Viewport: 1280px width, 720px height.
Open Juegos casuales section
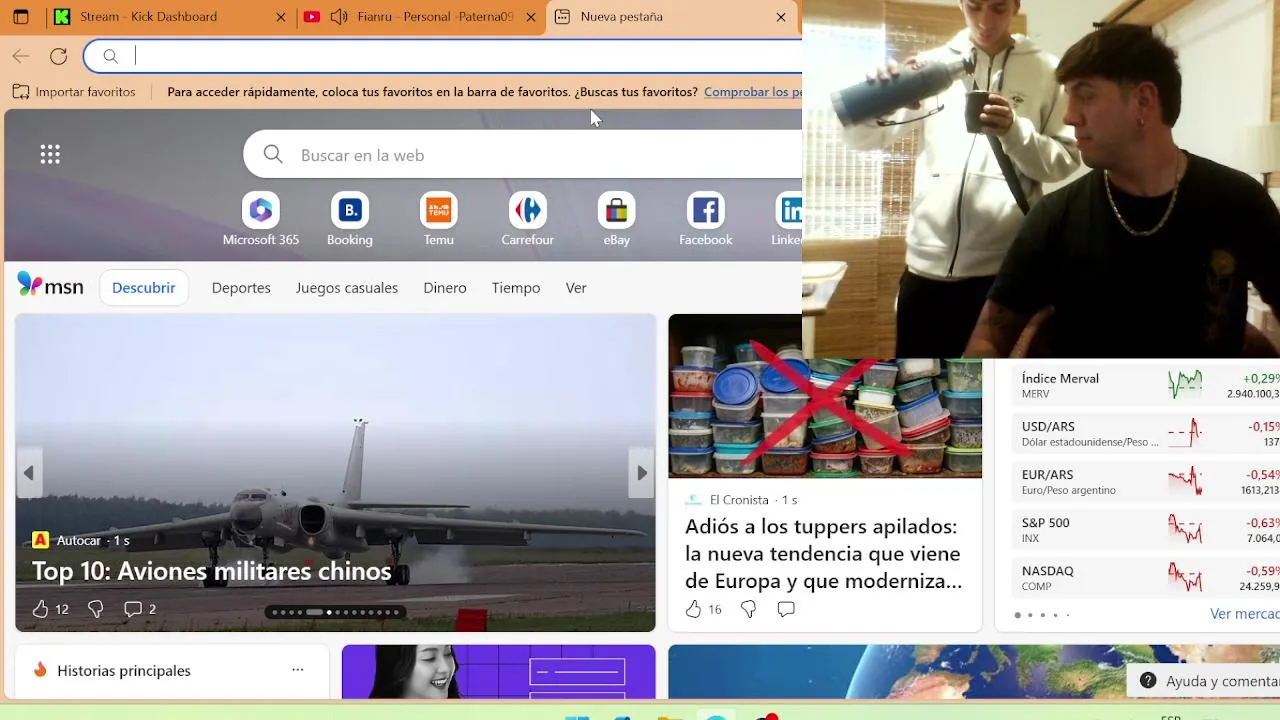tap(347, 288)
